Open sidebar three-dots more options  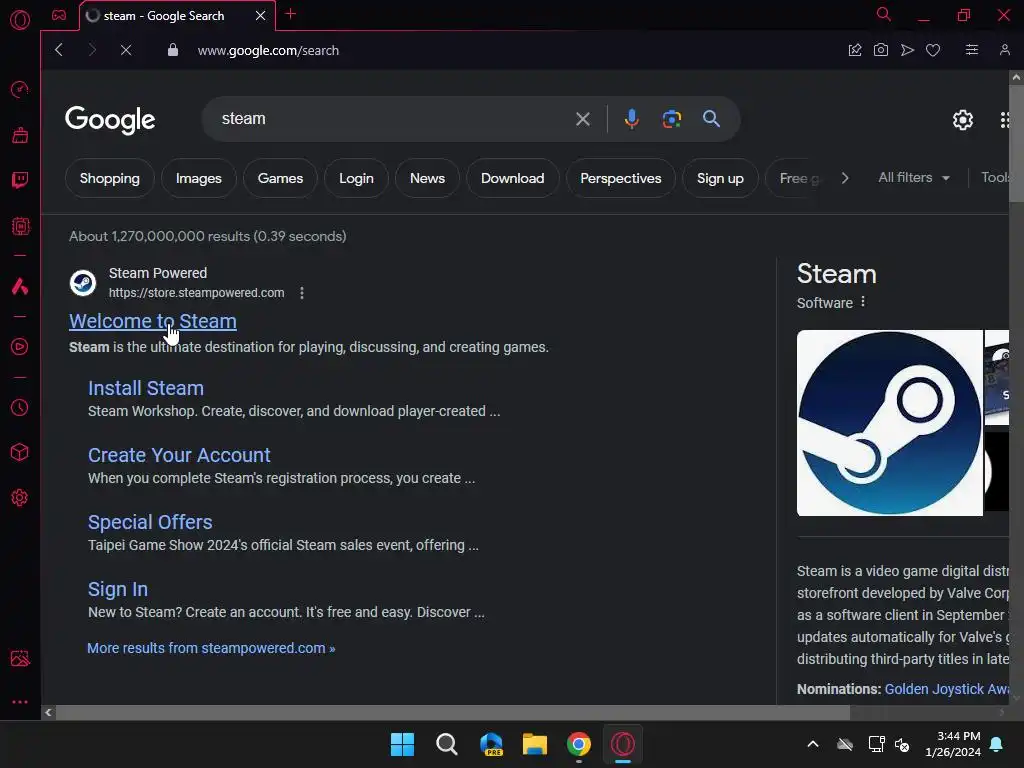[20, 702]
